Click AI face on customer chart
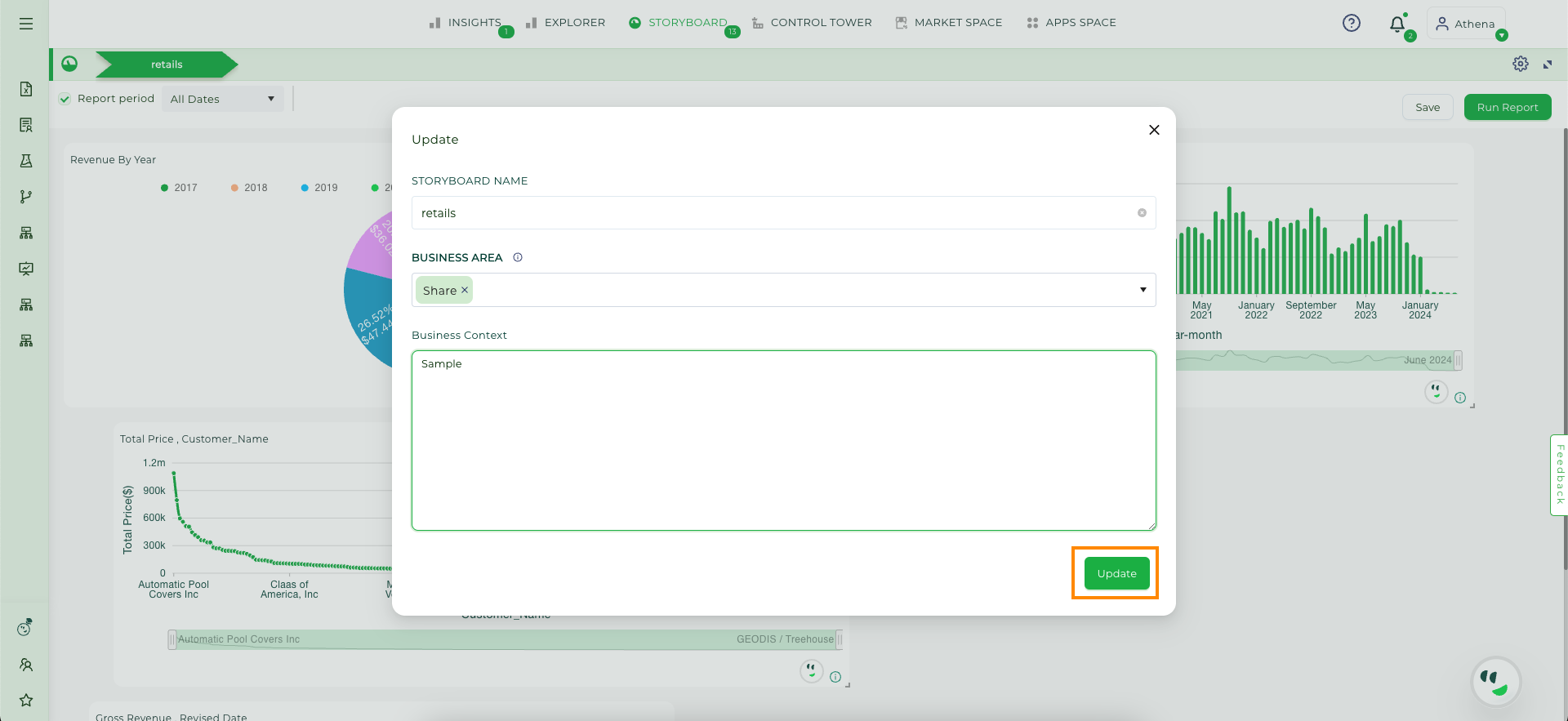The image size is (1568, 721). pyautogui.click(x=811, y=671)
